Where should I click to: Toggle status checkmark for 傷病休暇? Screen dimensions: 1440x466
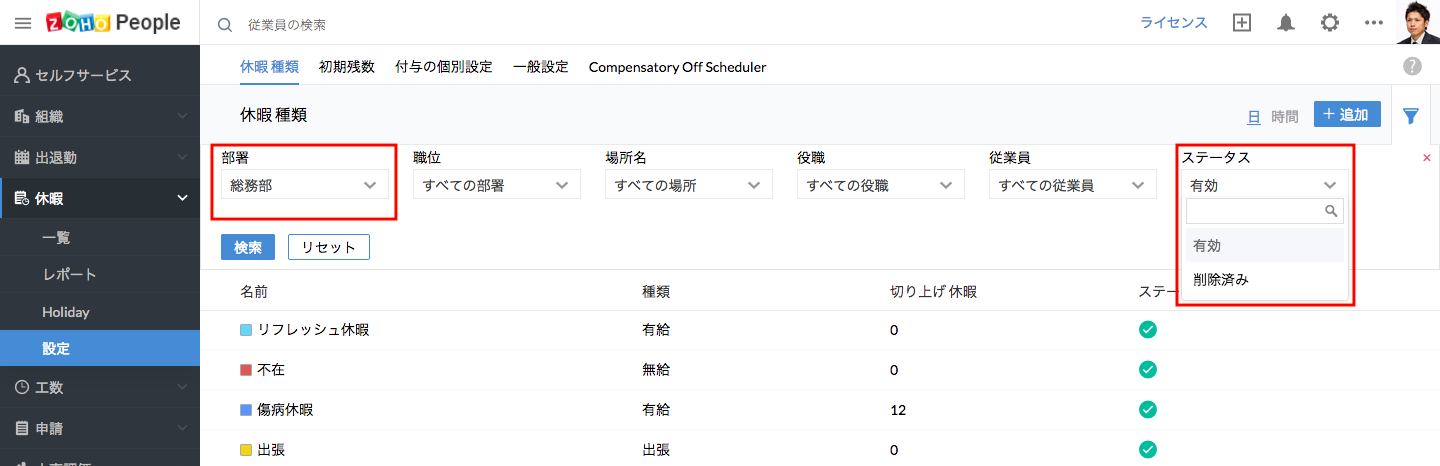(1148, 409)
